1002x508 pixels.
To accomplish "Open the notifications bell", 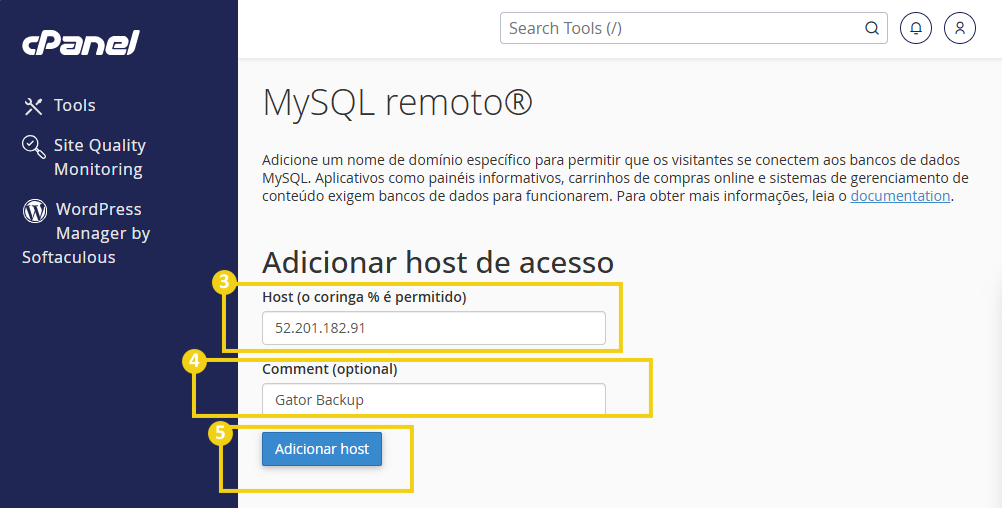I will (916, 28).
